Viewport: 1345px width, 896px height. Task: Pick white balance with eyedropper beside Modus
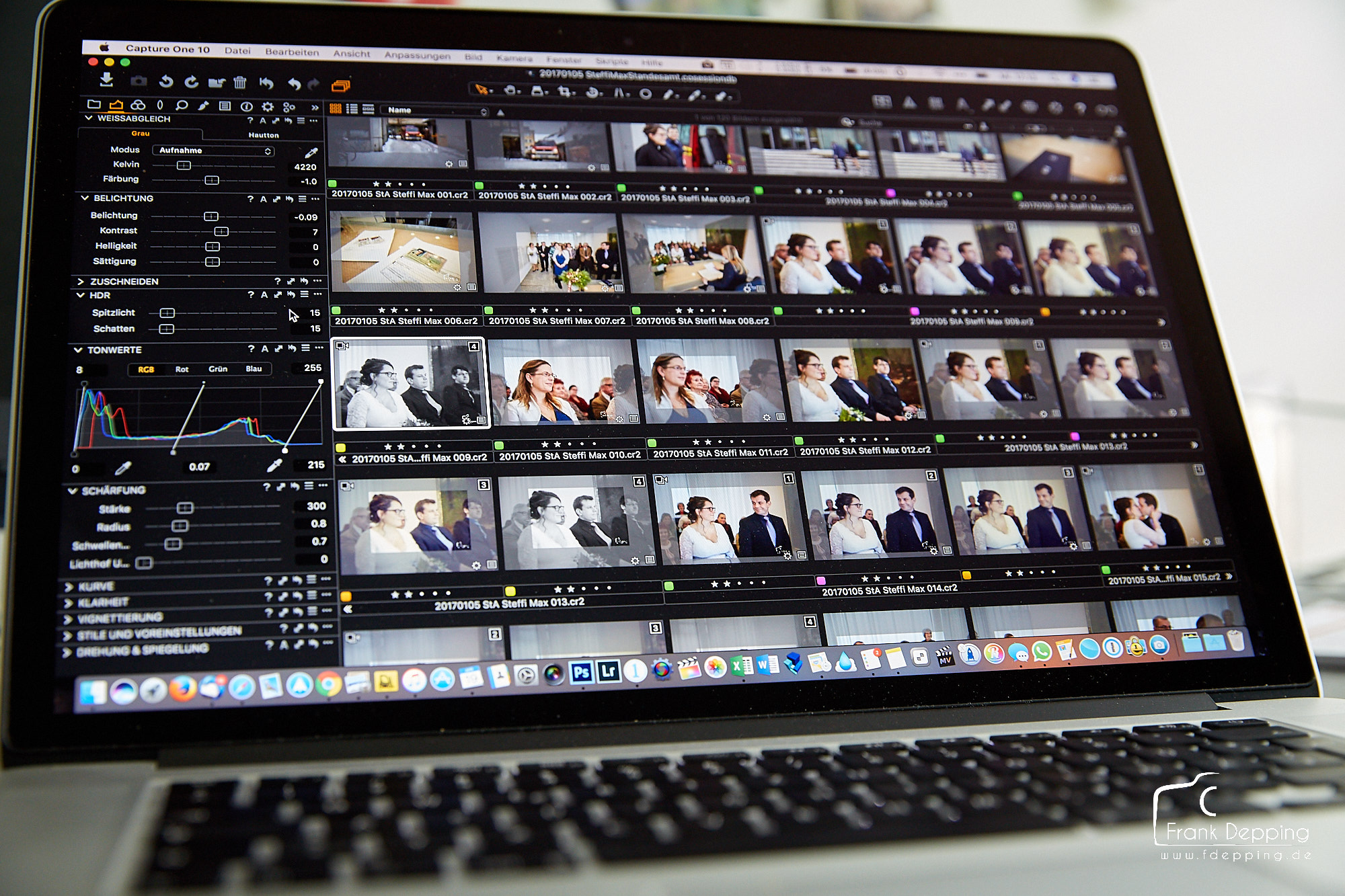[x=311, y=153]
